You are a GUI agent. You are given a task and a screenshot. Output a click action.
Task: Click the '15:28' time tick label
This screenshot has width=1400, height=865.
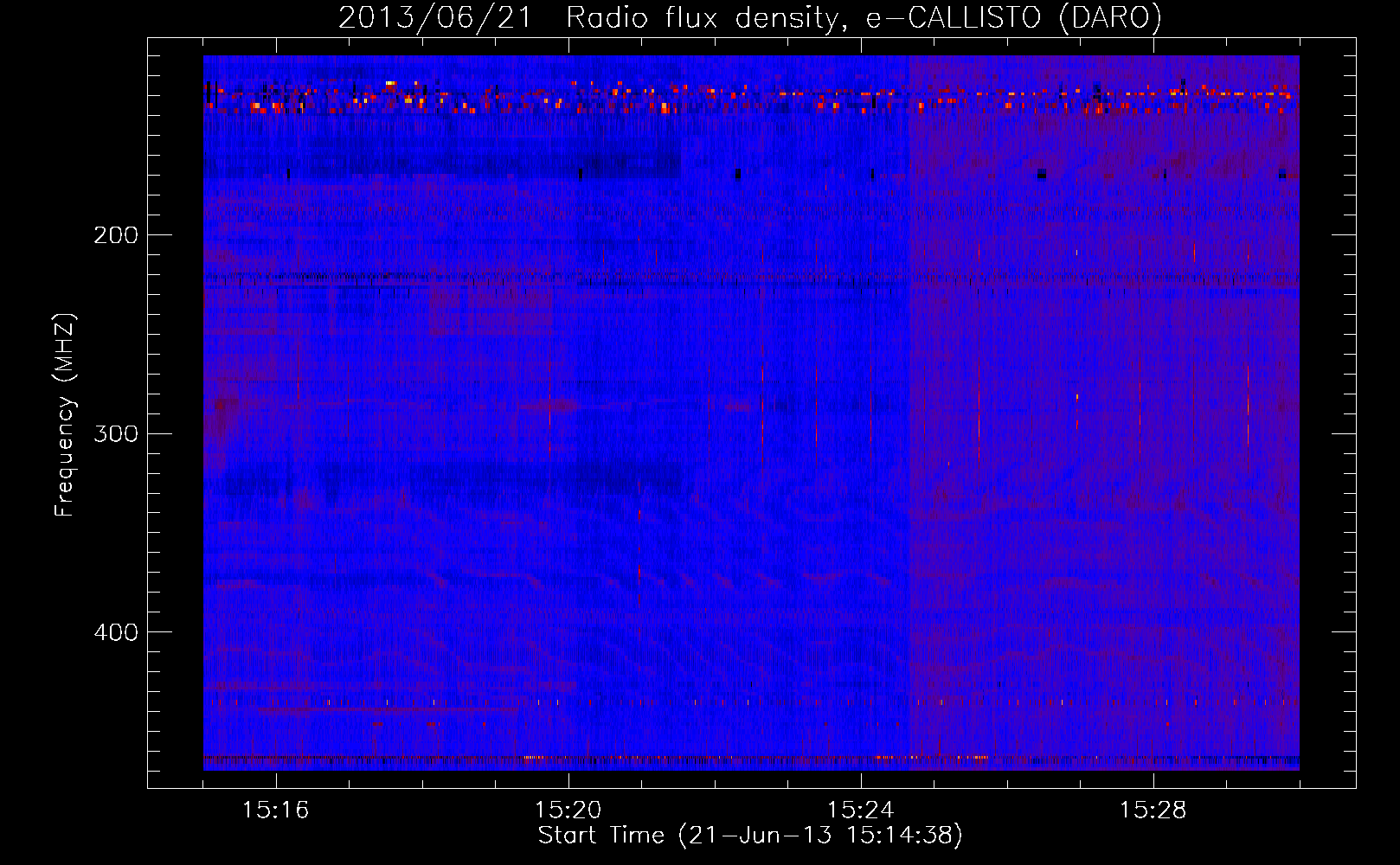(x=1153, y=811)
